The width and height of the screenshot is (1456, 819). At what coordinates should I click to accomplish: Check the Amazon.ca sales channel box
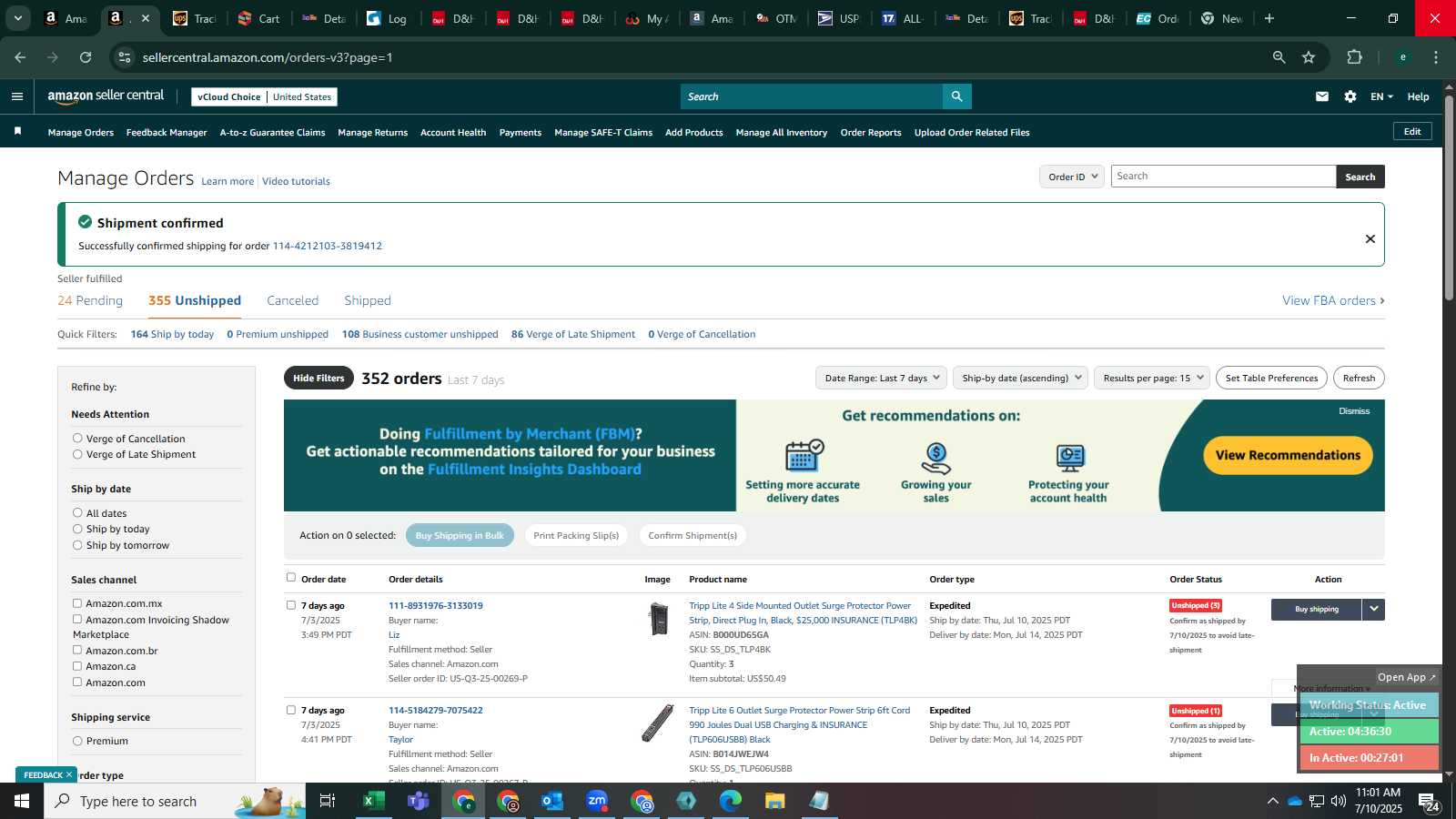[x=77, y=665]
